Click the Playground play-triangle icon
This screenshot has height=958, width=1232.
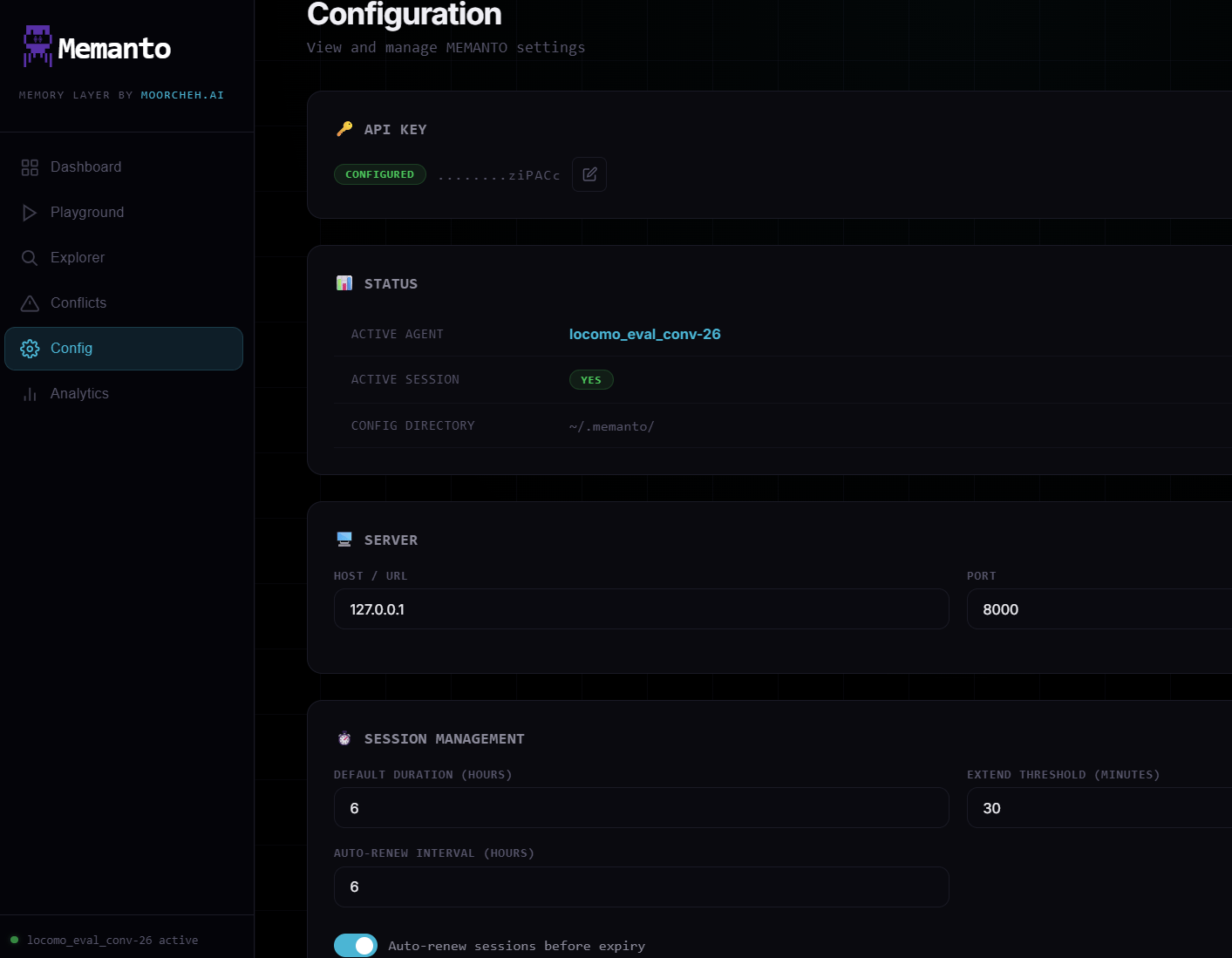coord(30,213)
